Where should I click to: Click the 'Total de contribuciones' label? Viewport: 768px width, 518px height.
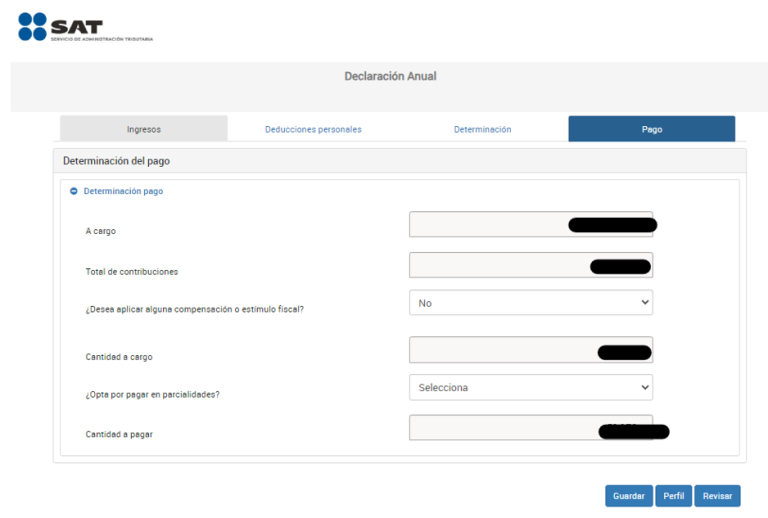[132, 272]
